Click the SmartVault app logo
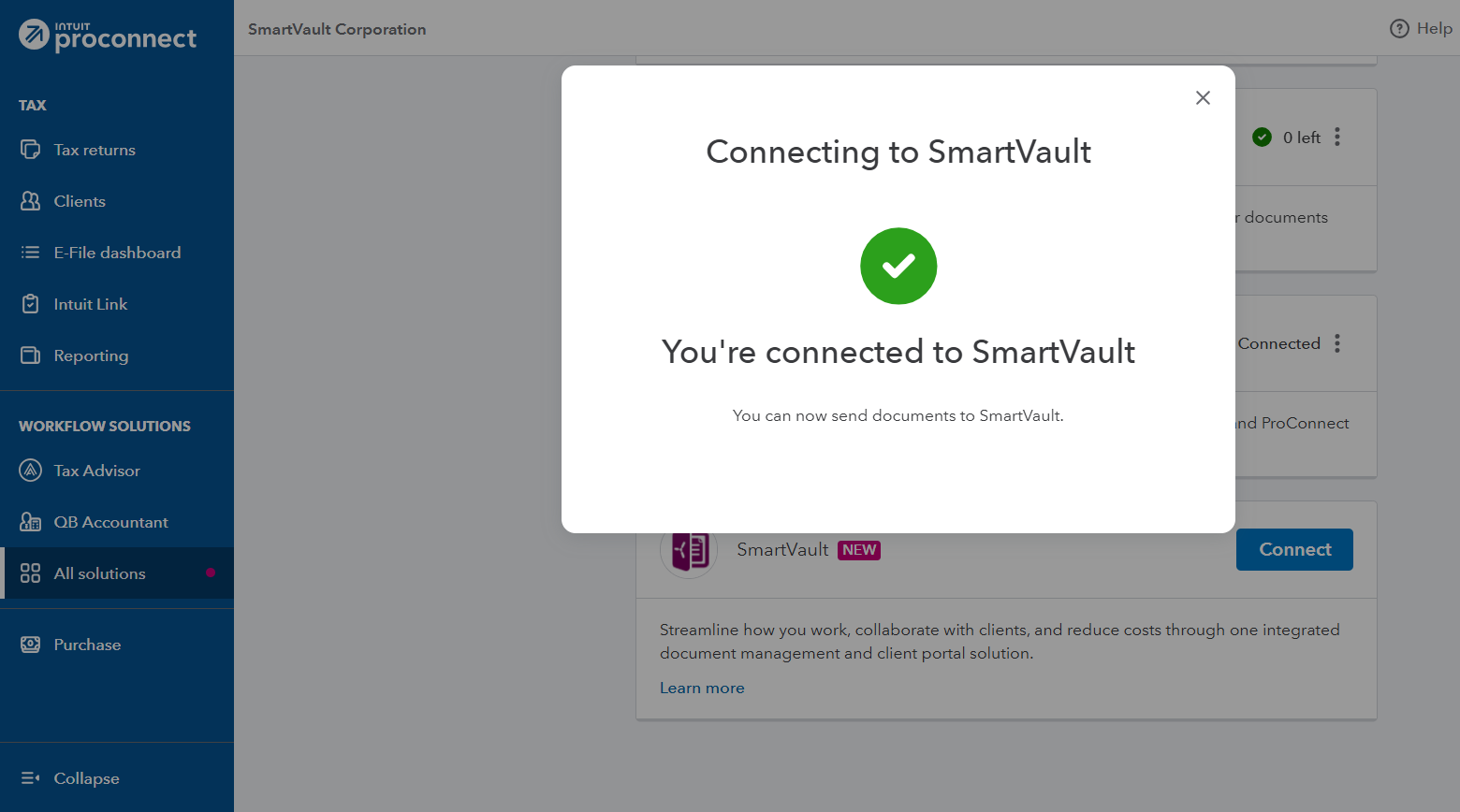The image size is (1460, 812). coord(690,551)
